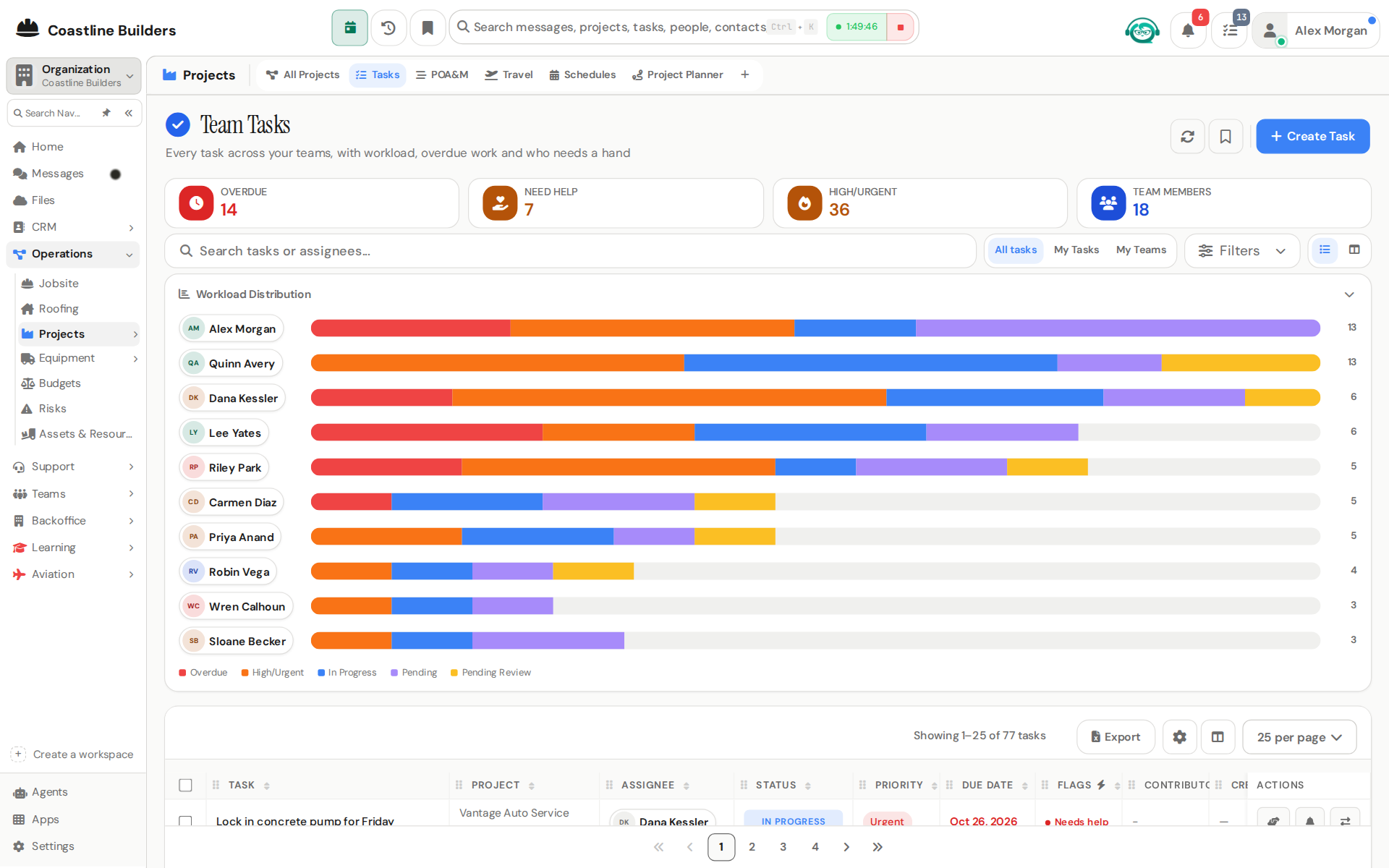1389x868 pixels.
Task: Open the notifications bell
Action: pos(1188,30)
